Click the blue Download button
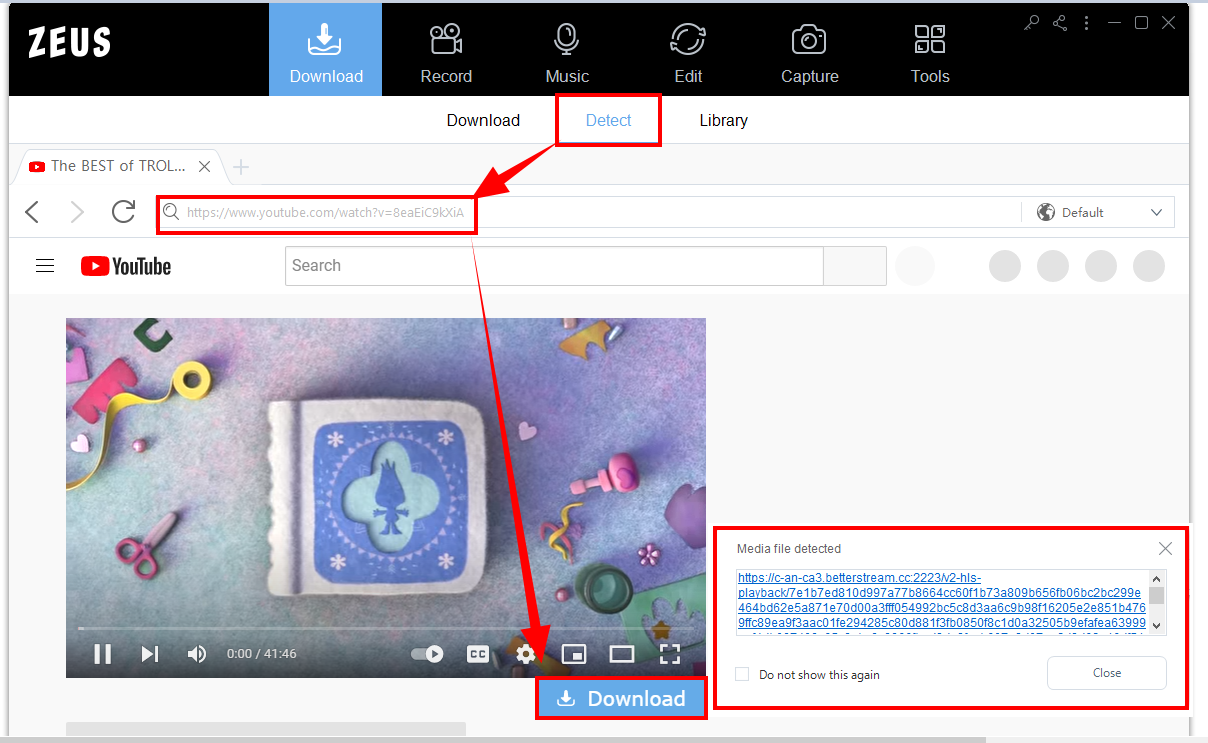This screenshot has height=743, width=1208. click(x=622, y=698)
